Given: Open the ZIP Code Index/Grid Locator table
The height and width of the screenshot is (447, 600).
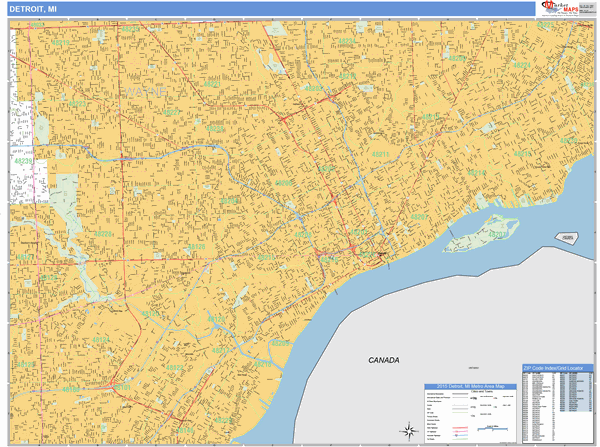Looking at the screenshot, I should click(558, 370).
